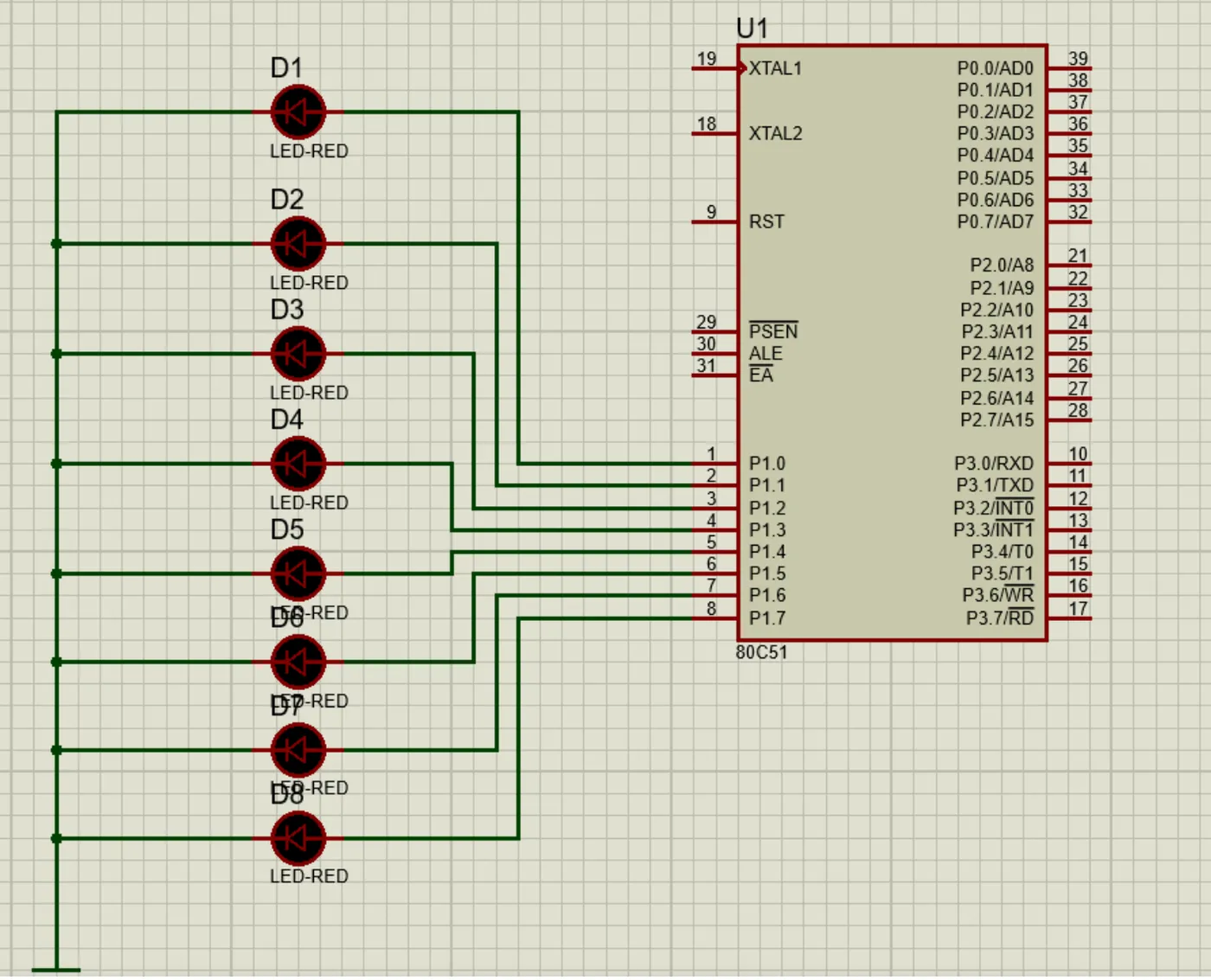Image resolution: width=1211 pixels, height=980 pixels.
Task: Click the D4 reference label
Action: 286,419
